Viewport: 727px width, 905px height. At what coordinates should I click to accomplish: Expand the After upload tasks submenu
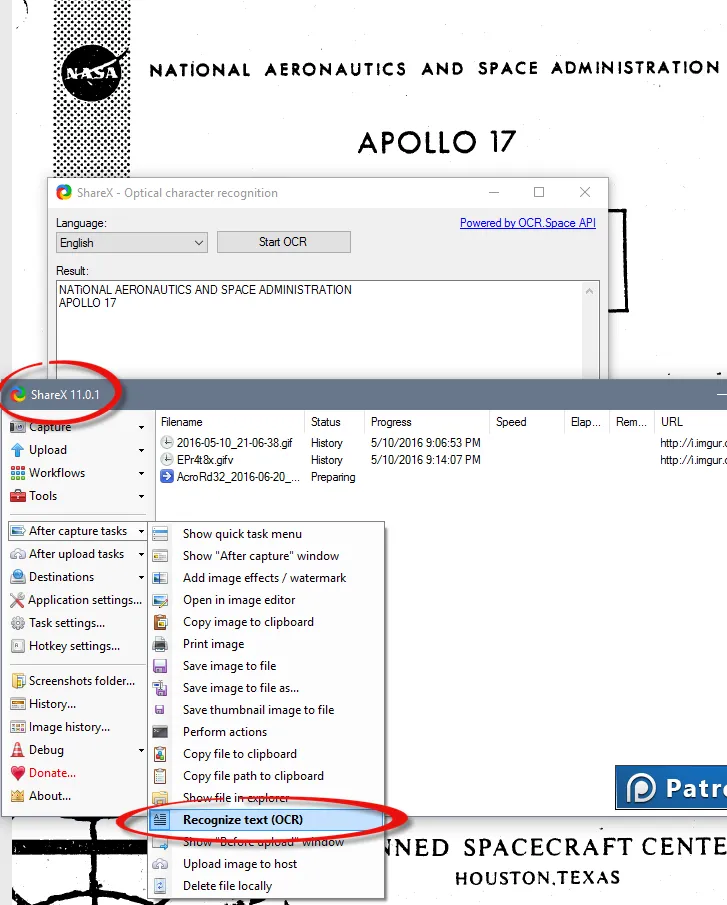(76, 554)
